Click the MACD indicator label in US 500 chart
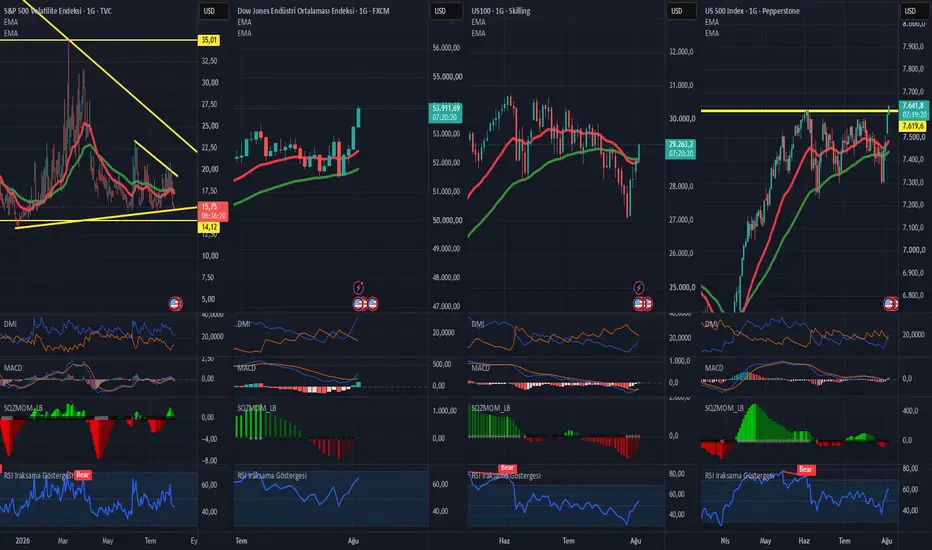The width and height of the screenshot is (932, 550). 714,368
